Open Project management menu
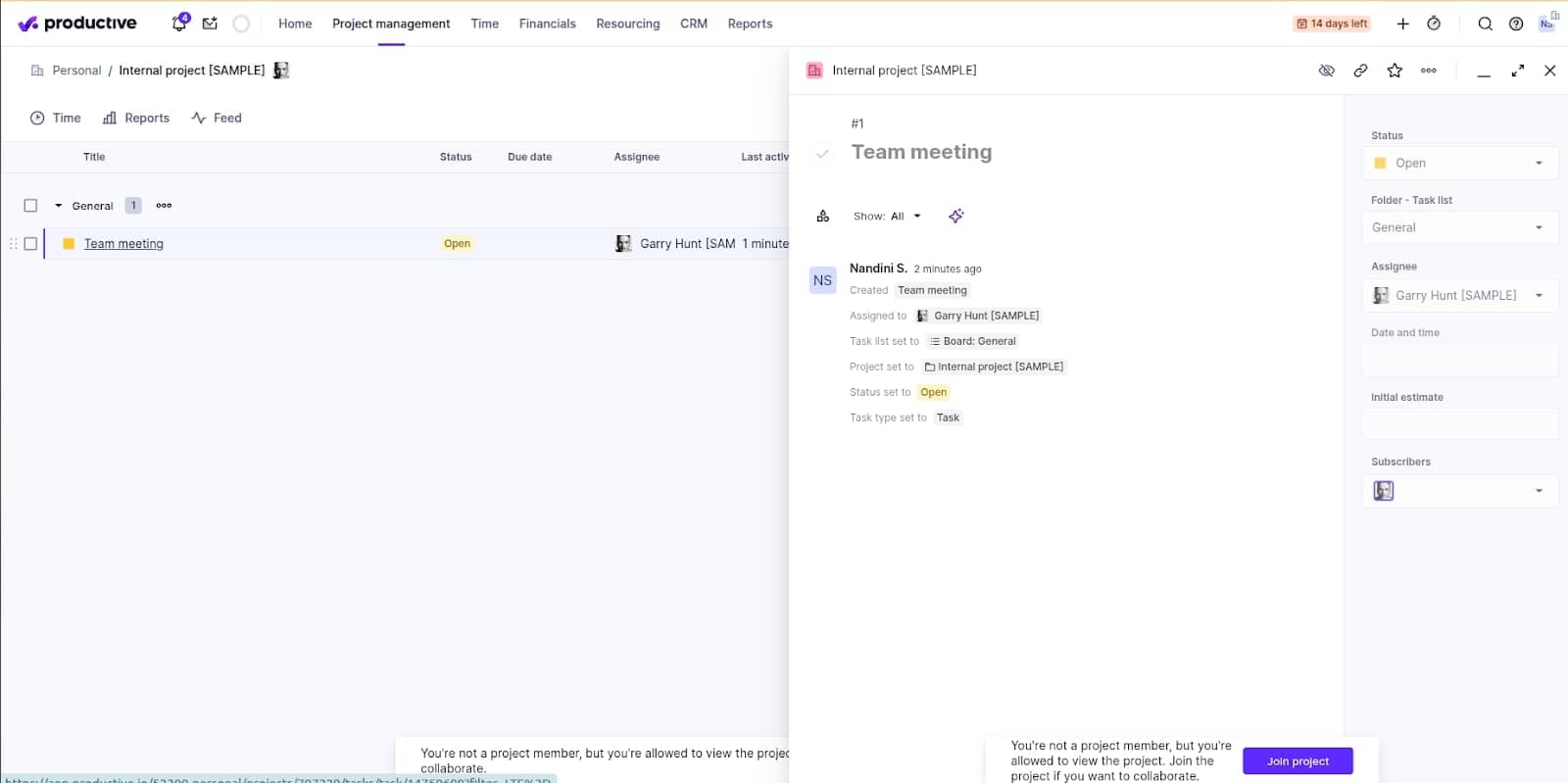The image size is (1568, 783). click(x=391, y=24)
